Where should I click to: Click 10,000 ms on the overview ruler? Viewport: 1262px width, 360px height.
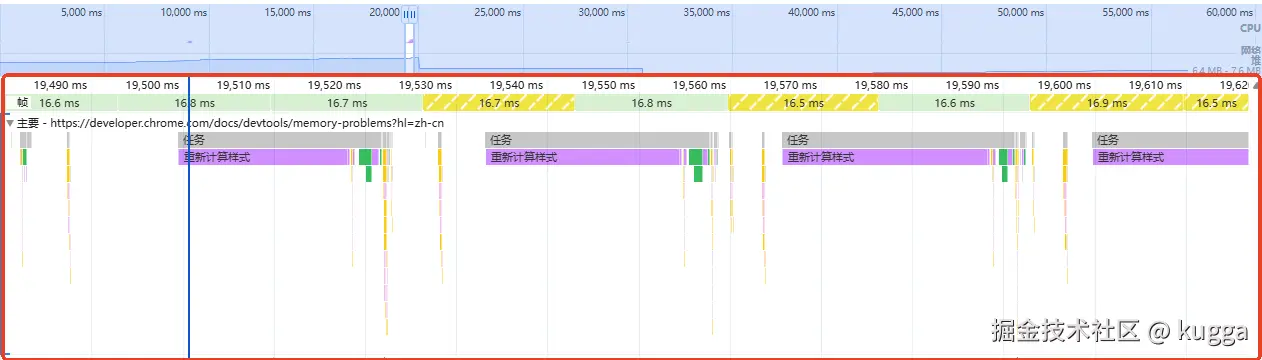pyautogui.click(x=184, y=13)
